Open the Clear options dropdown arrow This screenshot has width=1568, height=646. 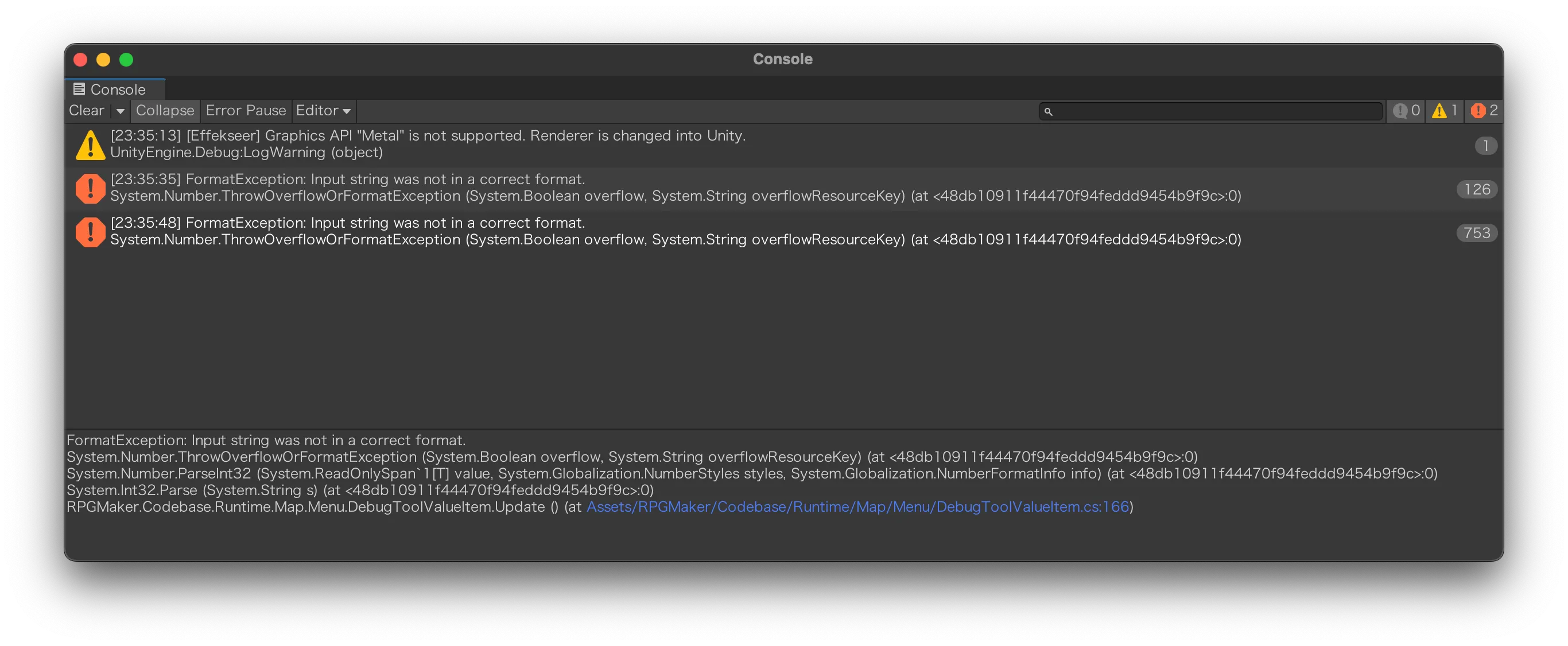(120, 111)
